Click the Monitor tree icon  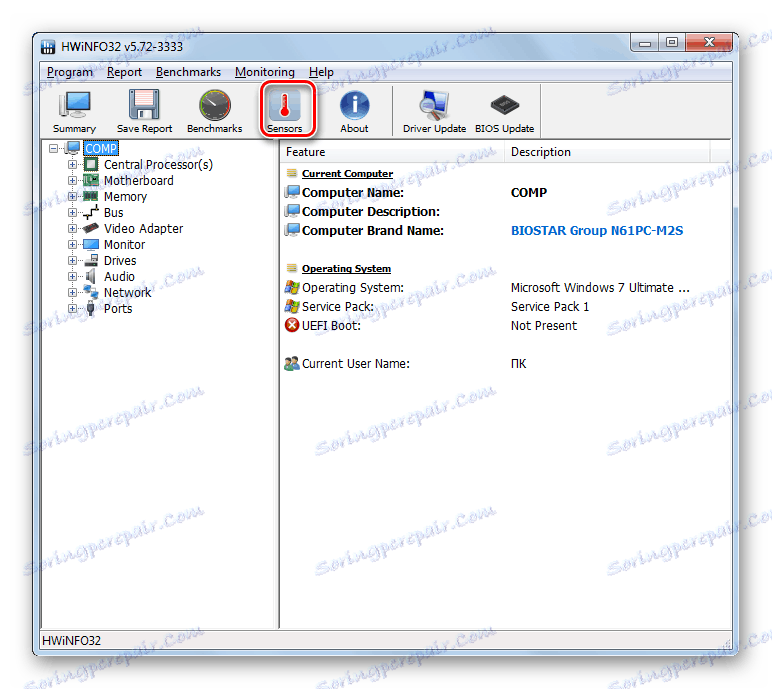[x=91, y=244]
